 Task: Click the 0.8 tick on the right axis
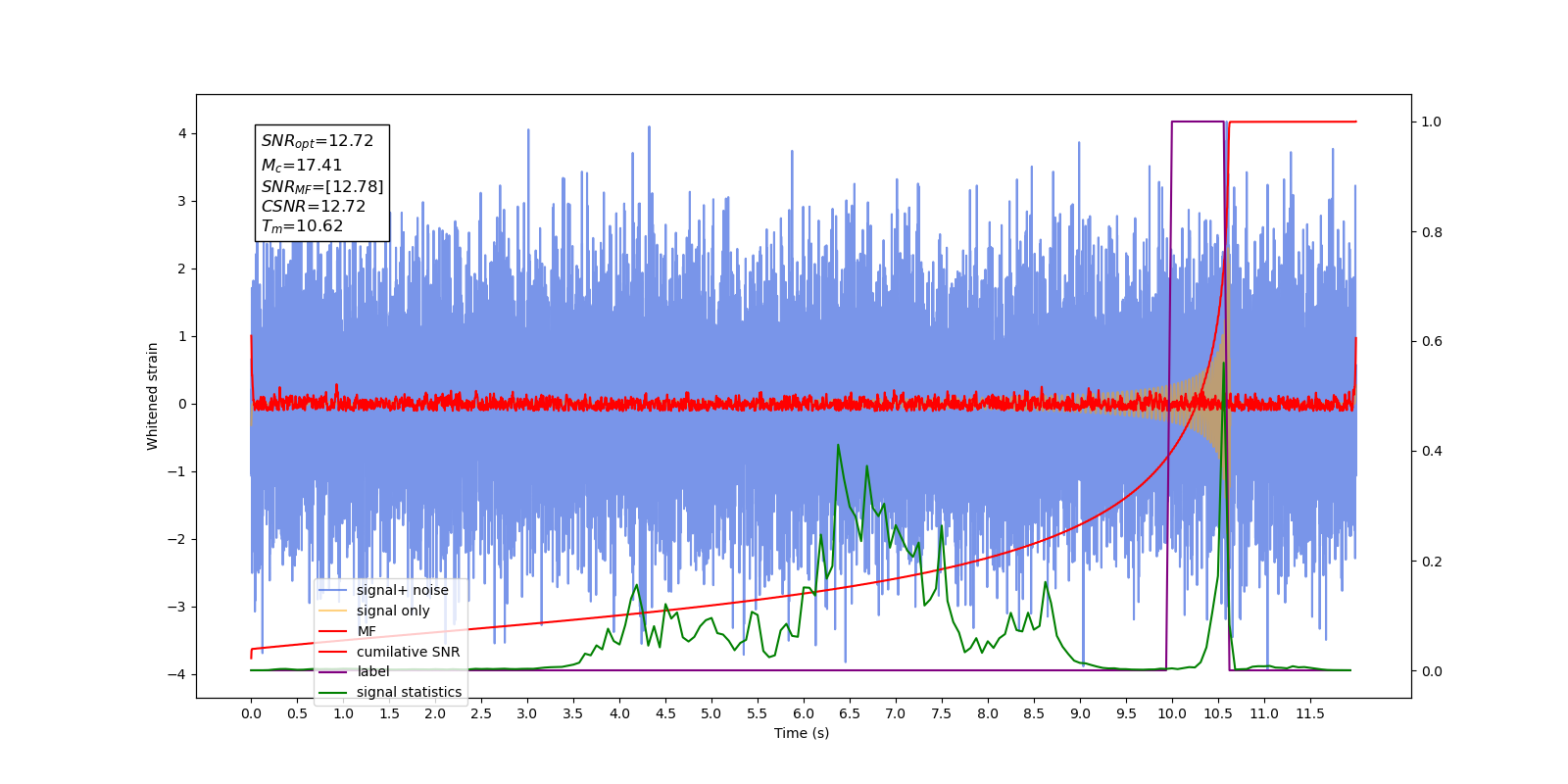pos(1432,232)
